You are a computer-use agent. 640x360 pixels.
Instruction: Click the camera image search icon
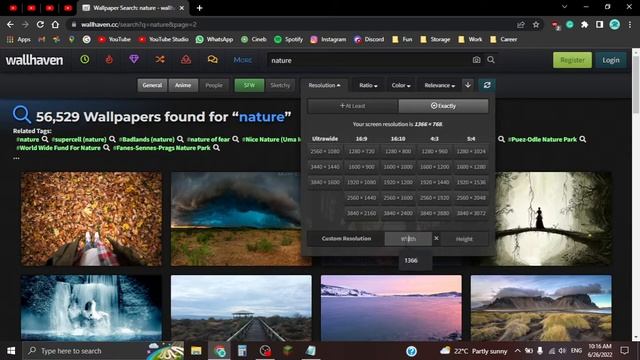tap(476, 60)
